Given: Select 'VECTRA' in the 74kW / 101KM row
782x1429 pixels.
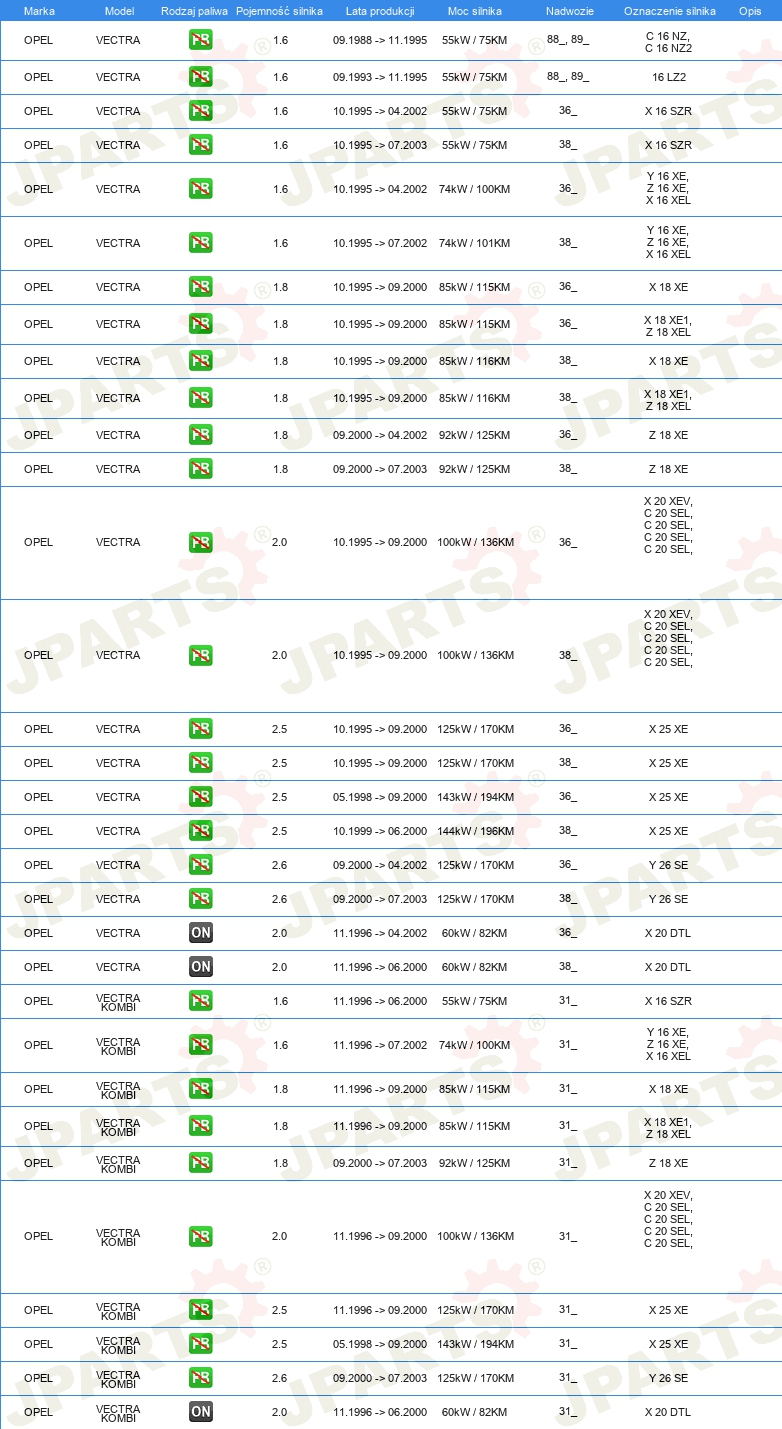Looking at the screenshot, I should pyautogui.click(x=118, y=243).
